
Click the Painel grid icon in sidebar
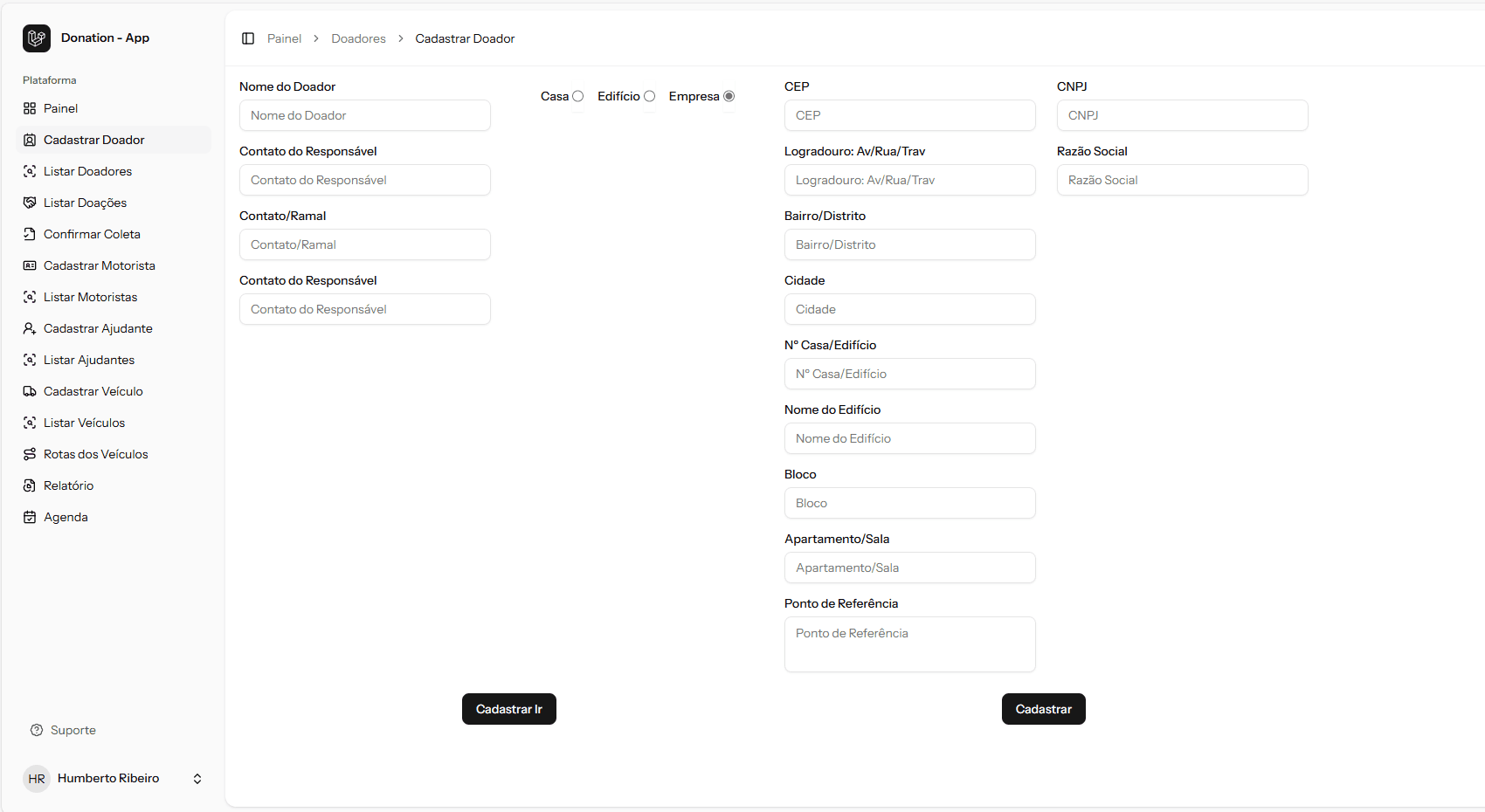(x=30, y=108)
